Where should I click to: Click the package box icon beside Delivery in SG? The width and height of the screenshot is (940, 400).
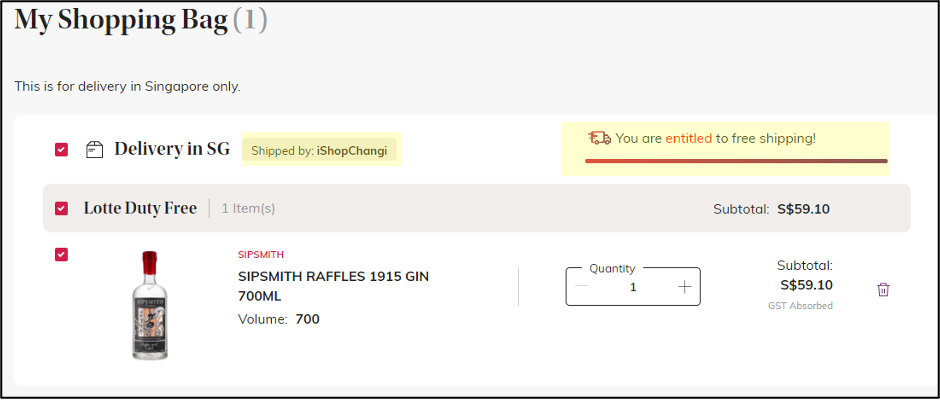(95, 149)
